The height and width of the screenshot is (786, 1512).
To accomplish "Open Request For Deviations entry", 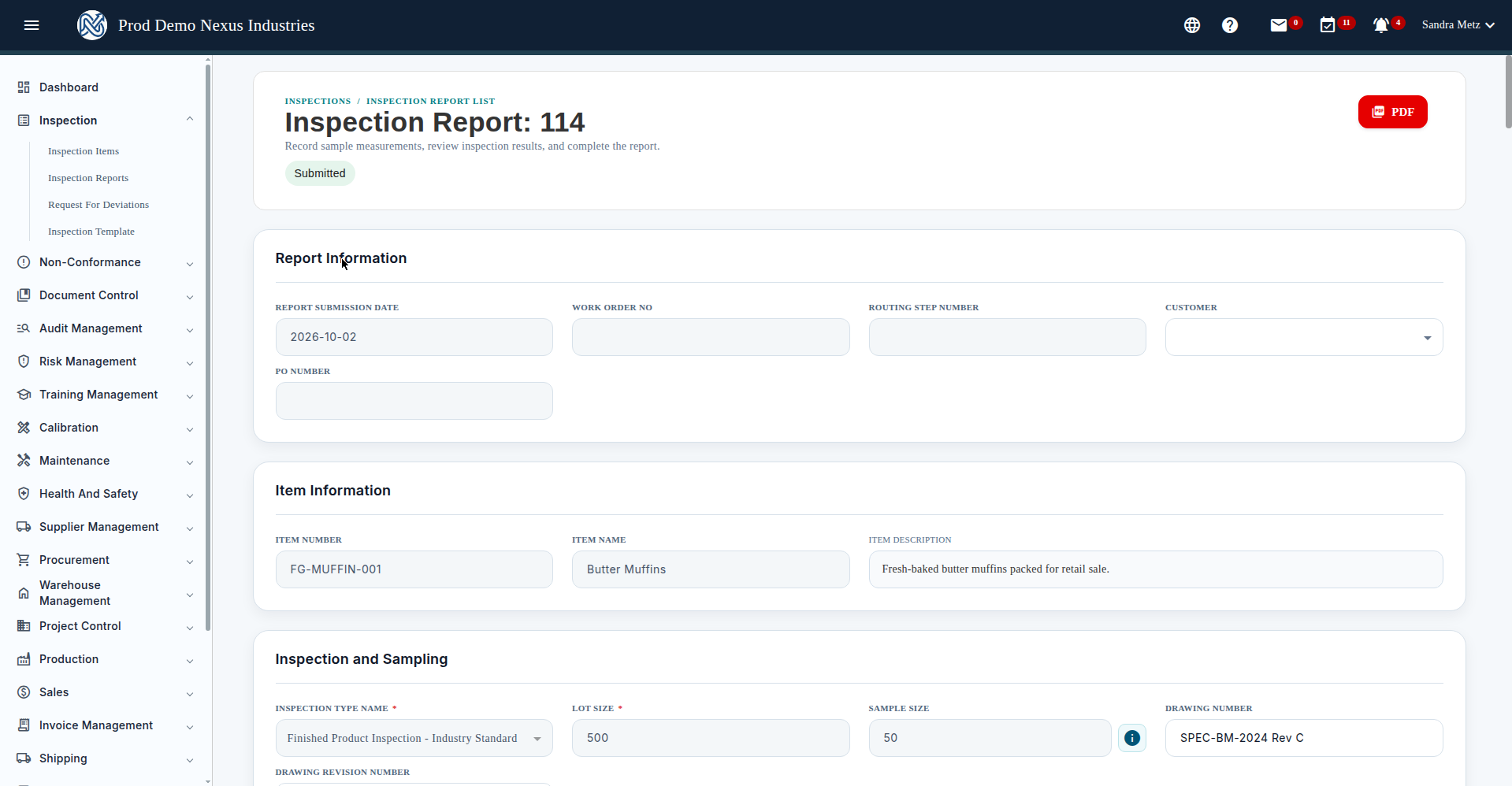I will click(98, 205).
